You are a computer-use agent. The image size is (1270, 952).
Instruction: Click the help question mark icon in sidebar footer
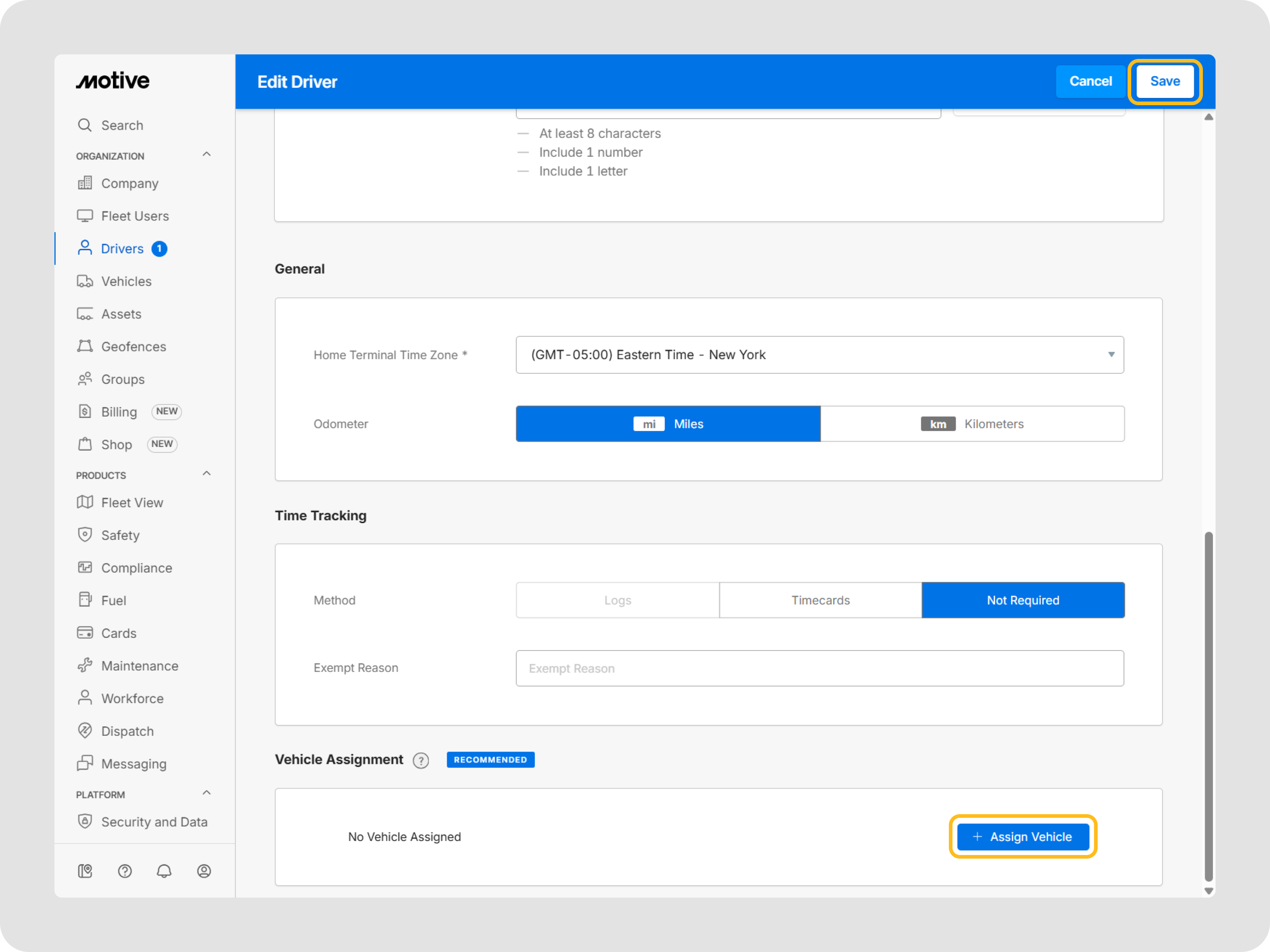pyautogui.click(x=125, y=871)
